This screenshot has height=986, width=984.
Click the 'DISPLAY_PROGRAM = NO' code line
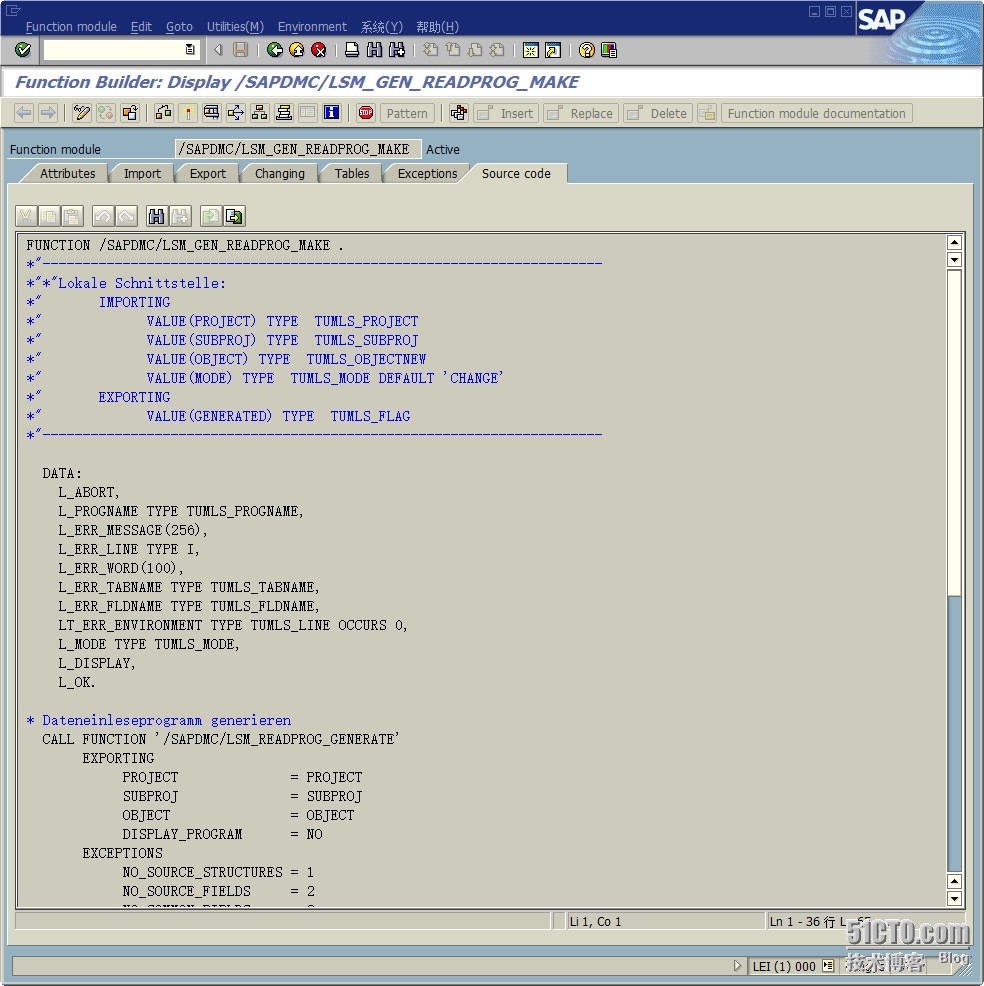tap(223, 834)
